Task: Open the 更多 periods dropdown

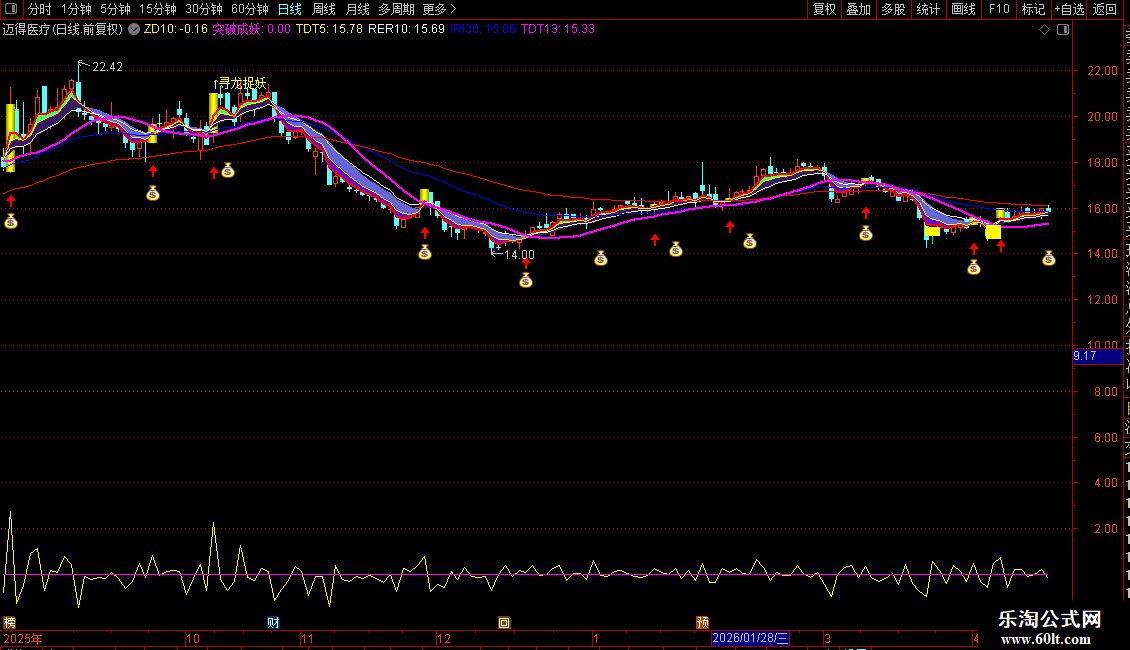Action: tap(434, 9)
